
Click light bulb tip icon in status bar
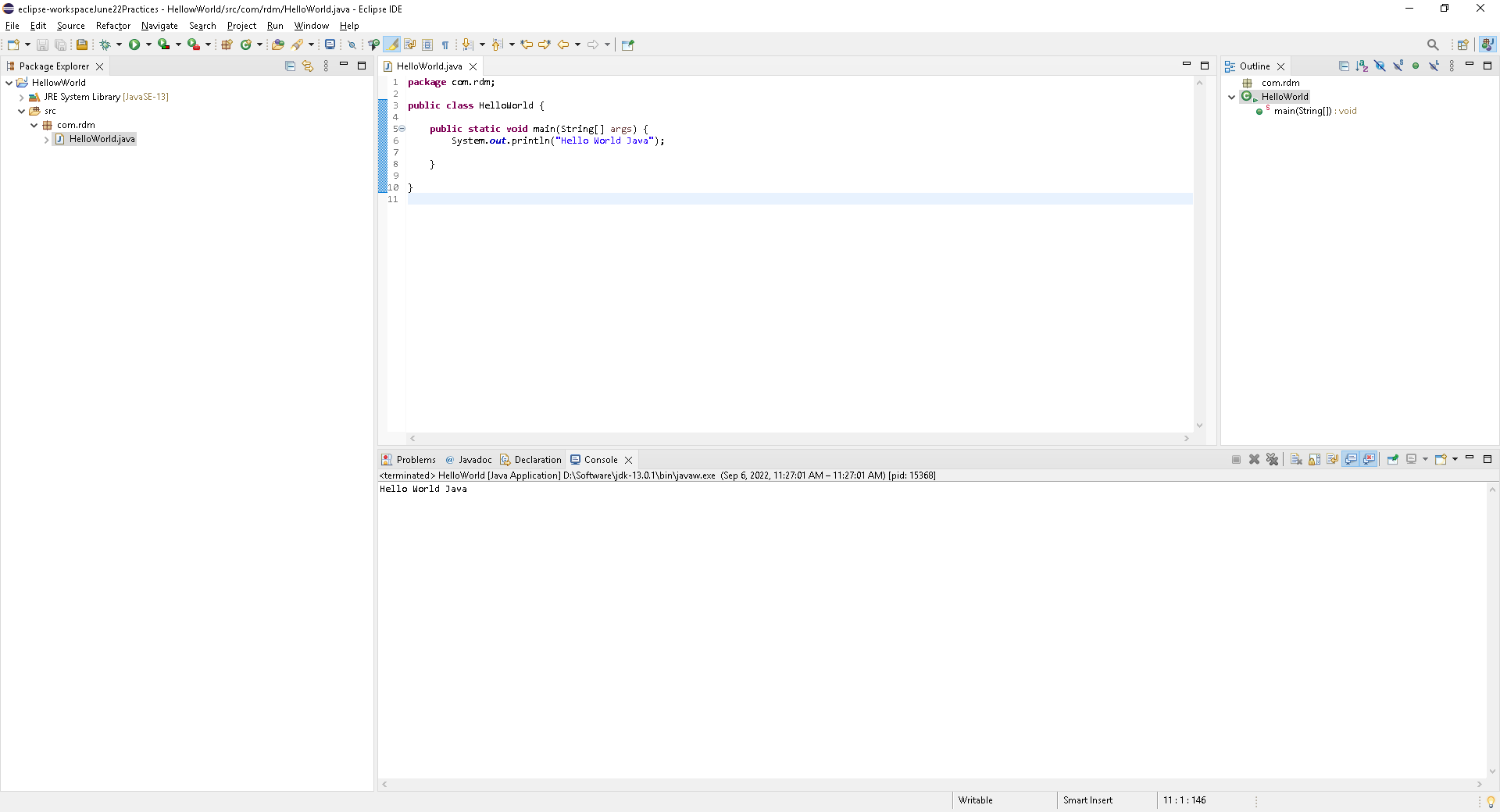tap(1490, 801)
